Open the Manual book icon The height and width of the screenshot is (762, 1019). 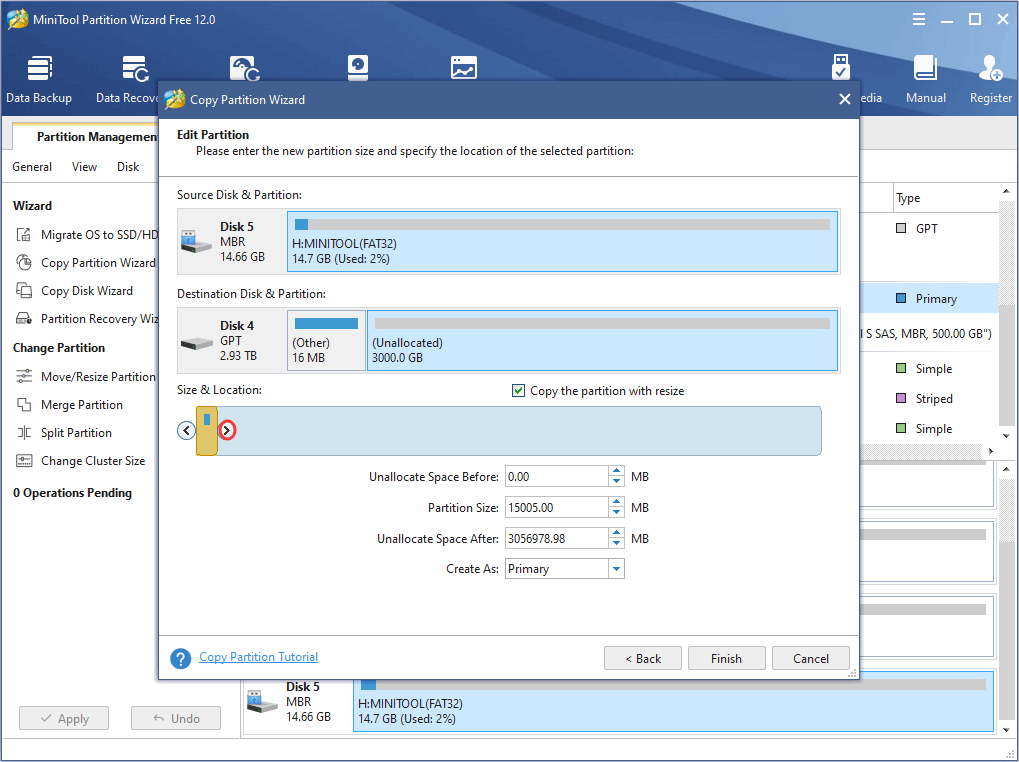[x=925, y=68]
